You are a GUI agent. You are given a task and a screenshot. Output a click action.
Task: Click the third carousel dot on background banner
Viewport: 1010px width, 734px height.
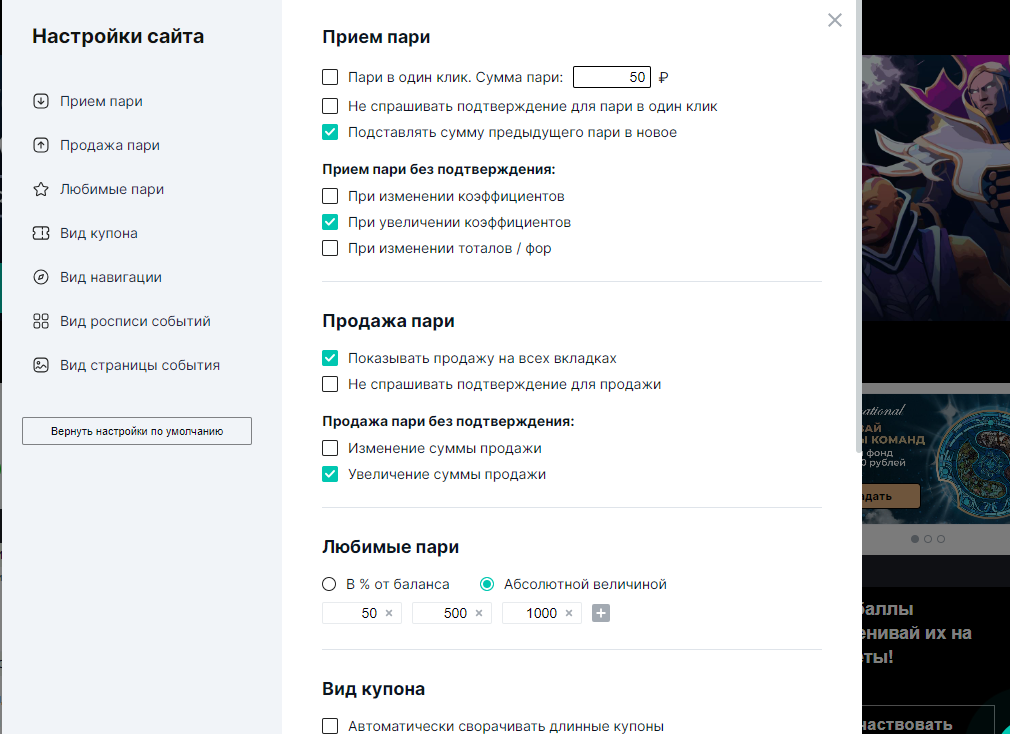(941, 539)
